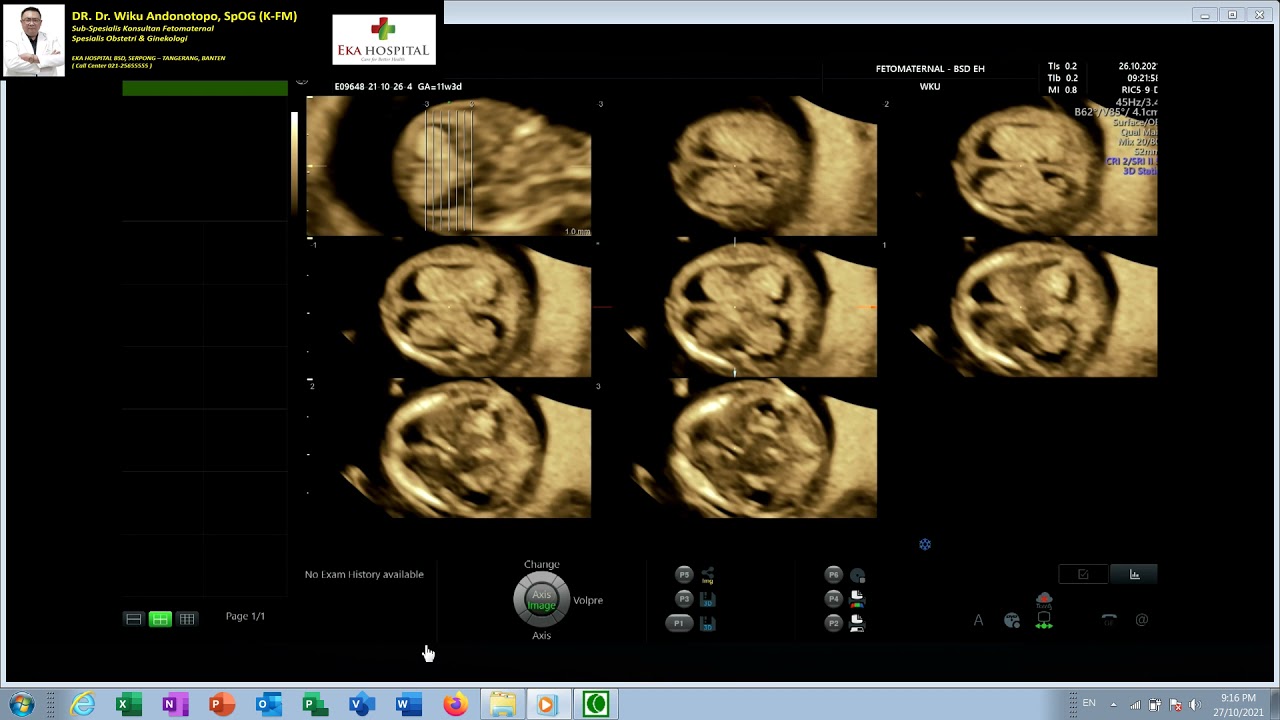Open Outlook from the taskbar
The height and width of the screenshot is (720, 1280).
pyautogui.click(x=268, y=705)
